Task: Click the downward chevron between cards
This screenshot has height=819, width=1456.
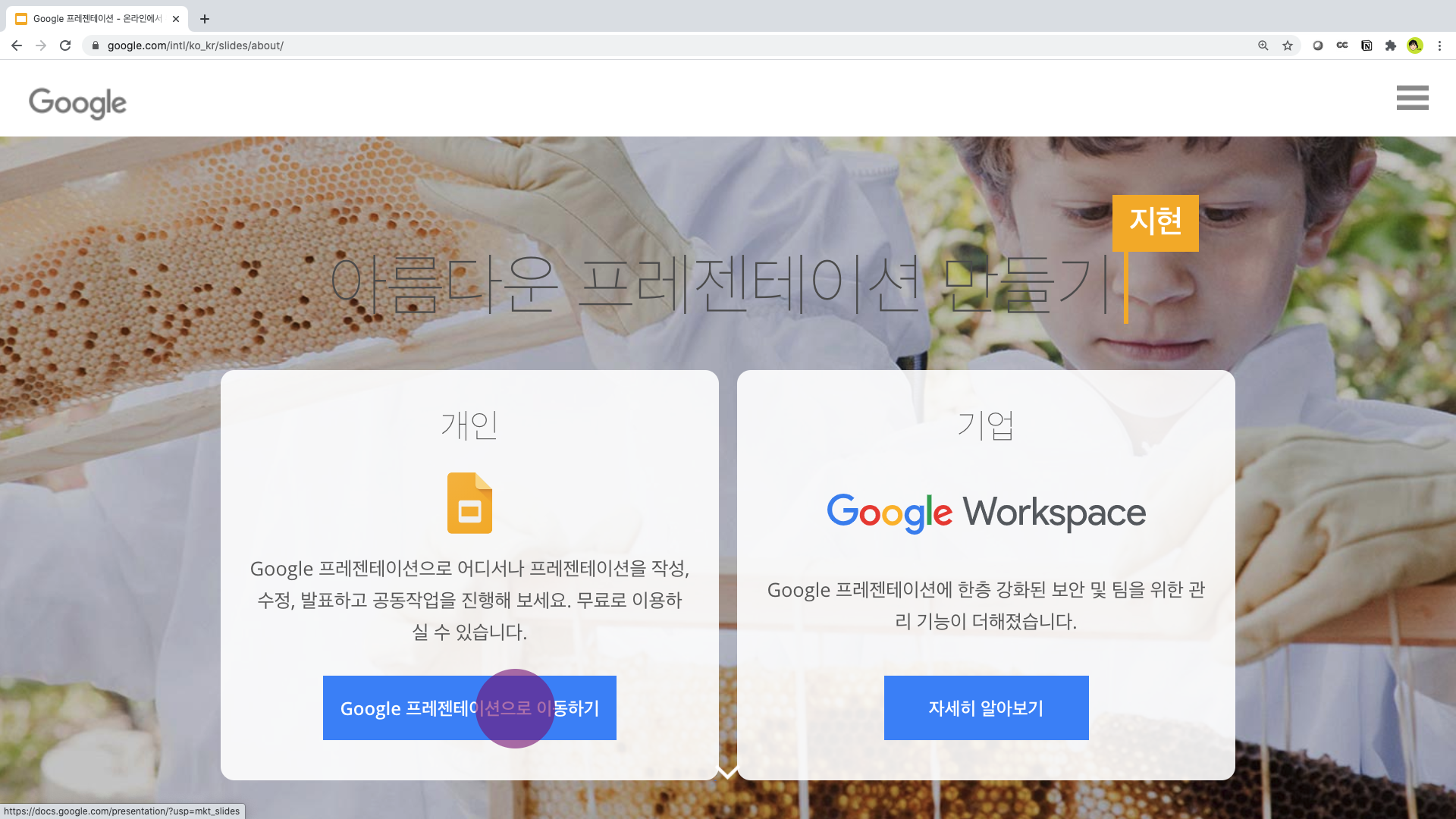Action: point(727,773)
